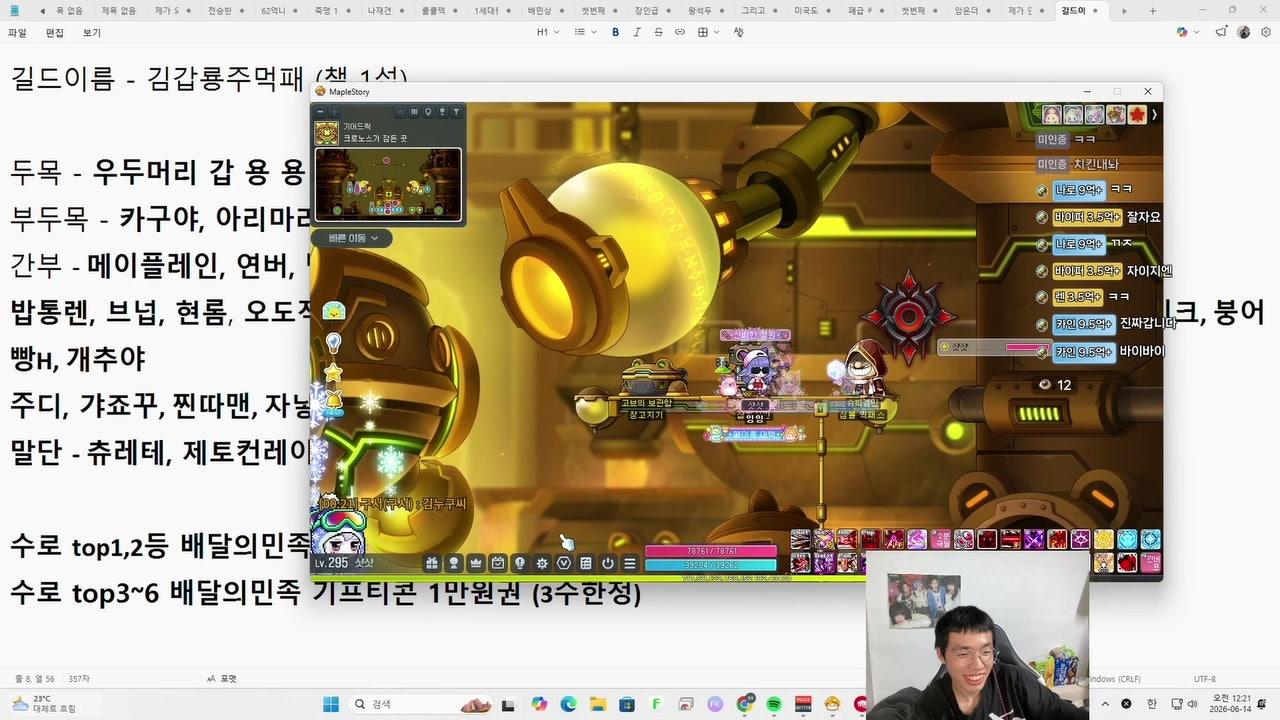Click the V matrix icon in MapleStory
The height and width of the screenshot is (720, 1280).
564,563
